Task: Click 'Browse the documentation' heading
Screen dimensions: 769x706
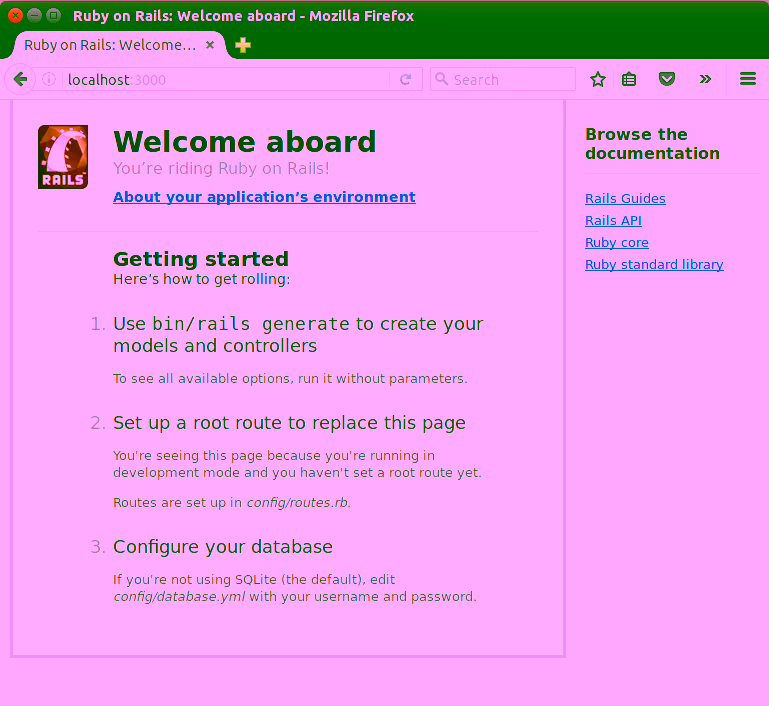Action: pos(652,144)
